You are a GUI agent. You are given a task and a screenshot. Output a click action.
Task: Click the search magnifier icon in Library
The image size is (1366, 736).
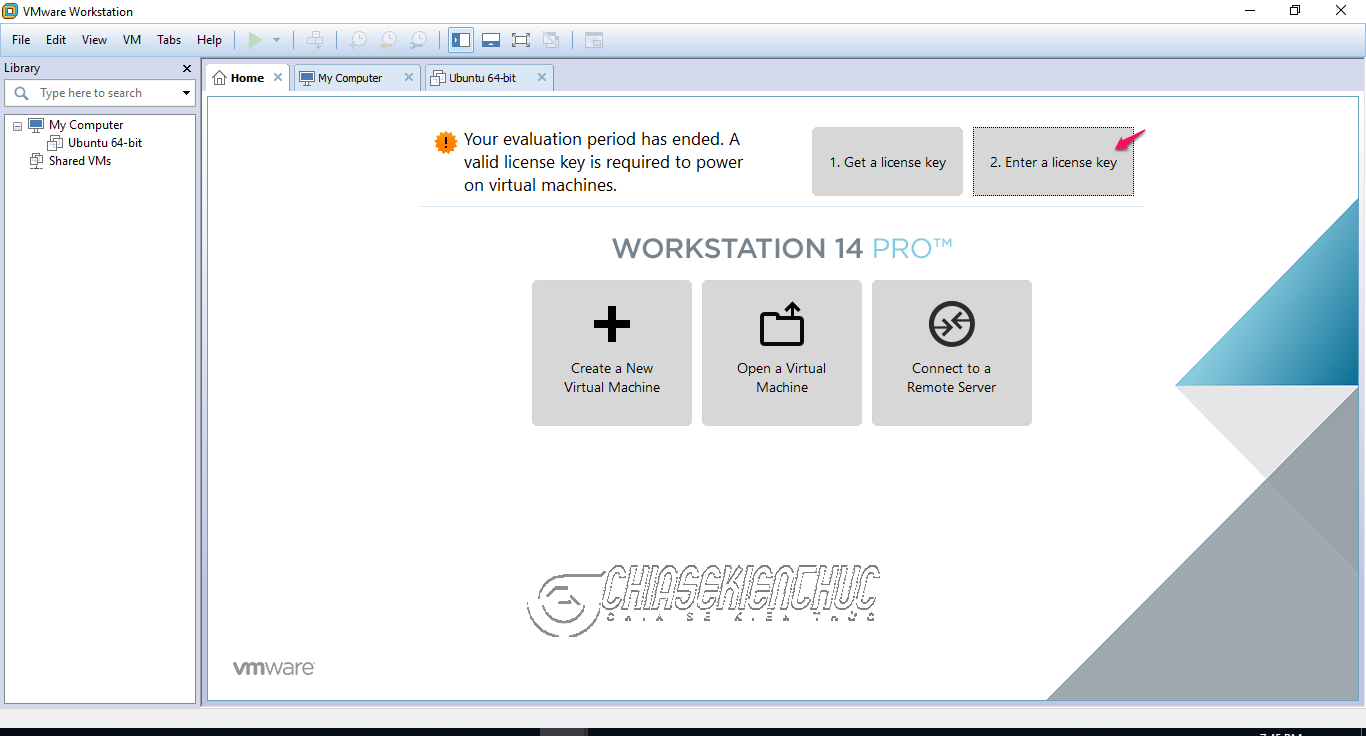coord(21,93)
